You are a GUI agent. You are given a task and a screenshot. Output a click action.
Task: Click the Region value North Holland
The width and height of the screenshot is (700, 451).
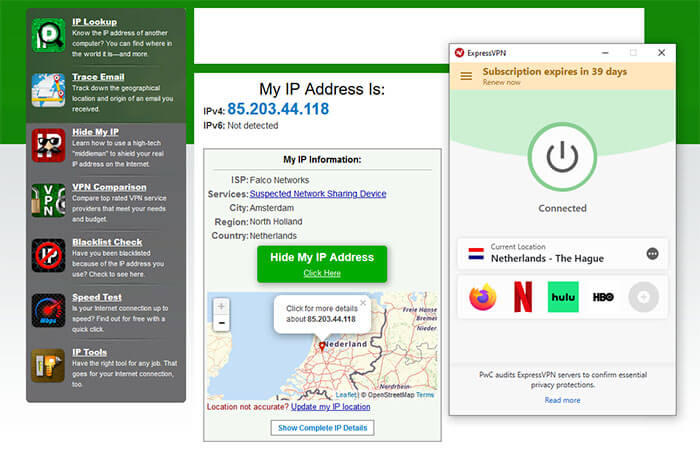coord(276,222)
